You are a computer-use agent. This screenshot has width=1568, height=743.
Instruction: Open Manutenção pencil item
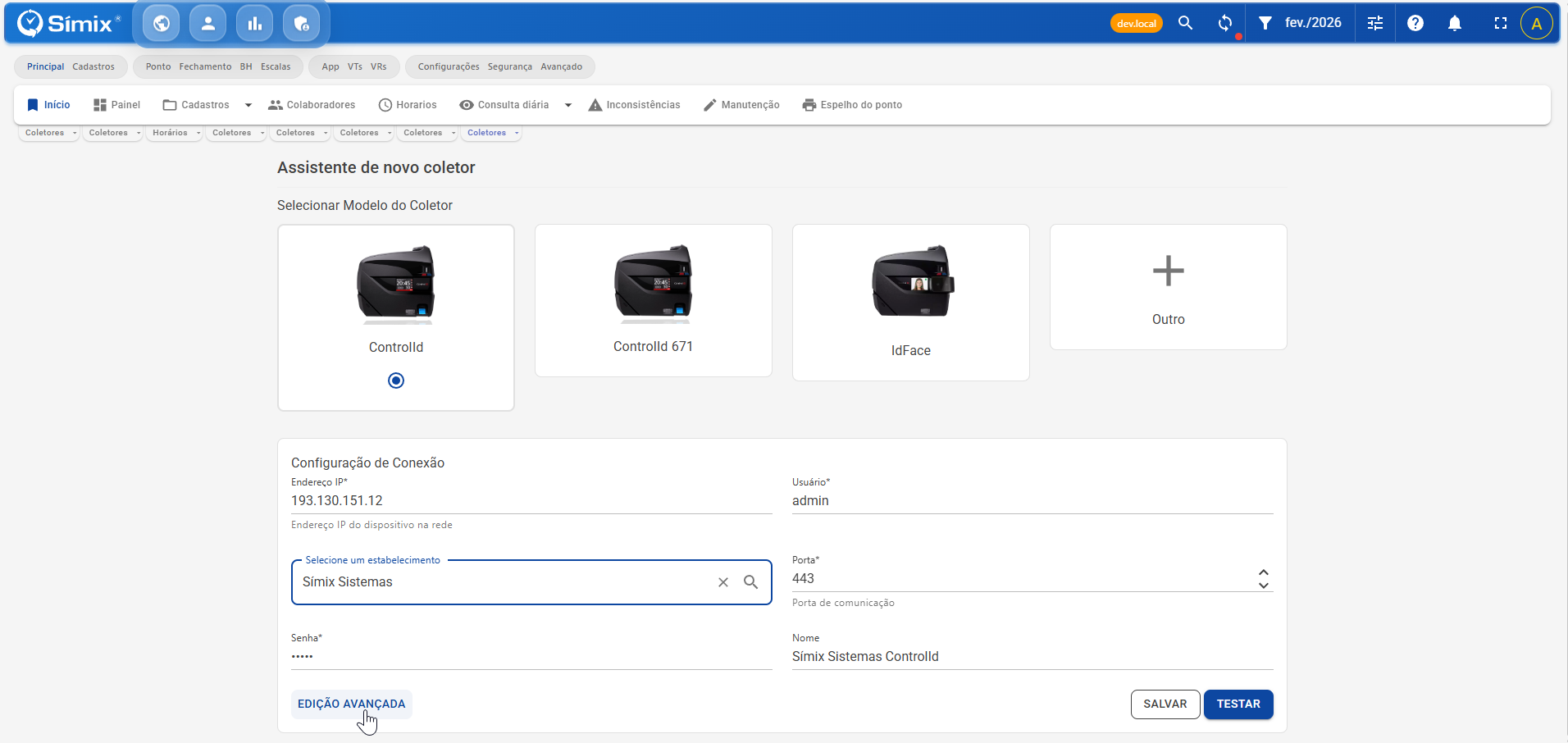coord(741,105)
